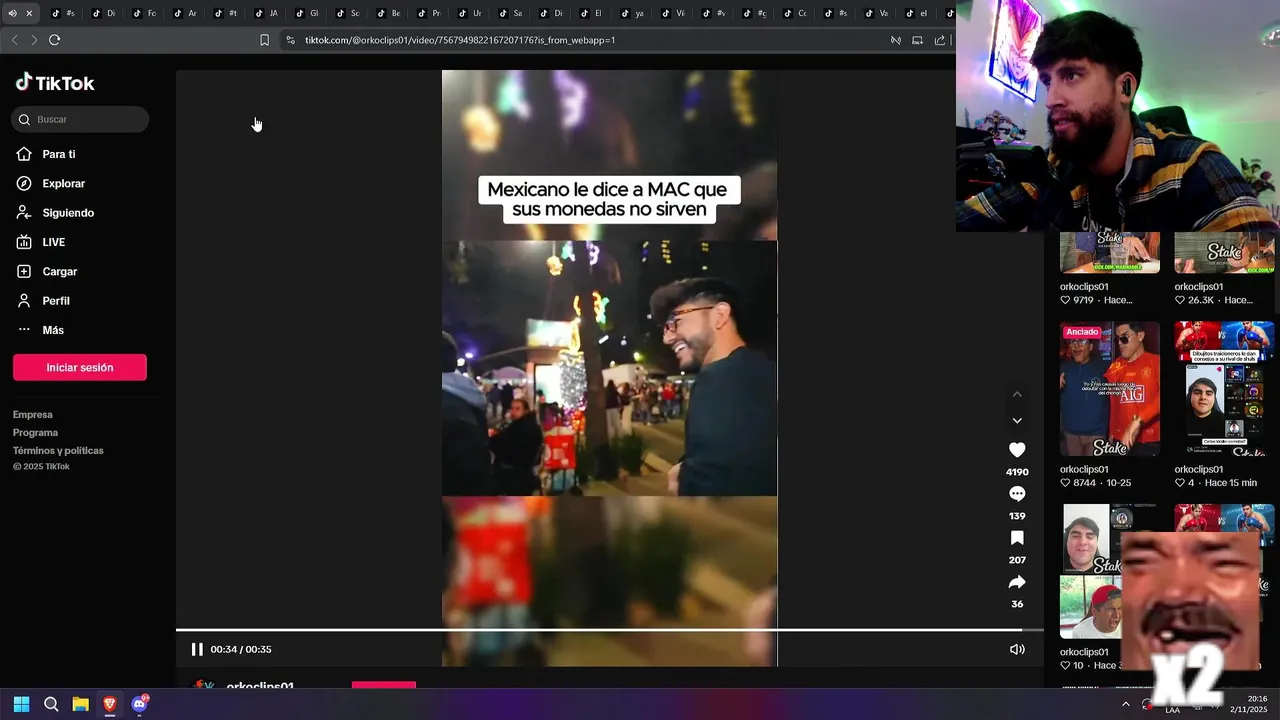The image size is (1280, 720).
Task: Open comments showing 139
Action: (x=1017, y=494)
